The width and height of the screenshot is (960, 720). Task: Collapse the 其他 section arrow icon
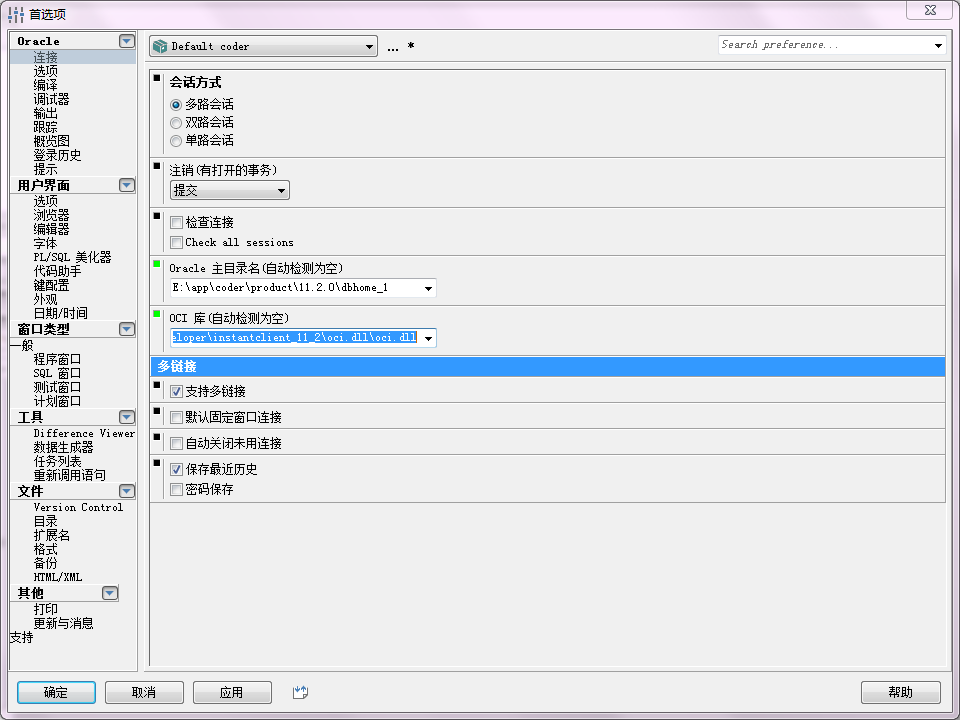[x=110, y=593]
